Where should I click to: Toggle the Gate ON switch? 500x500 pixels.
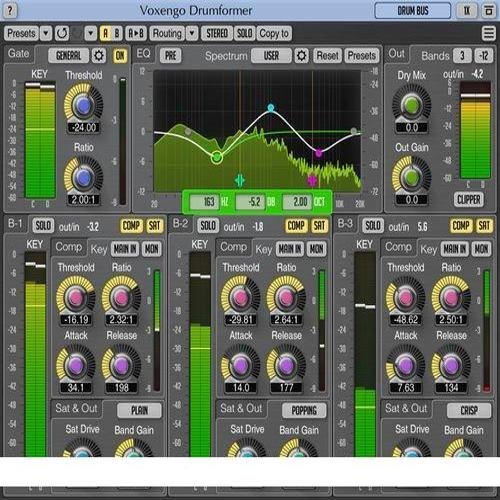120,56
